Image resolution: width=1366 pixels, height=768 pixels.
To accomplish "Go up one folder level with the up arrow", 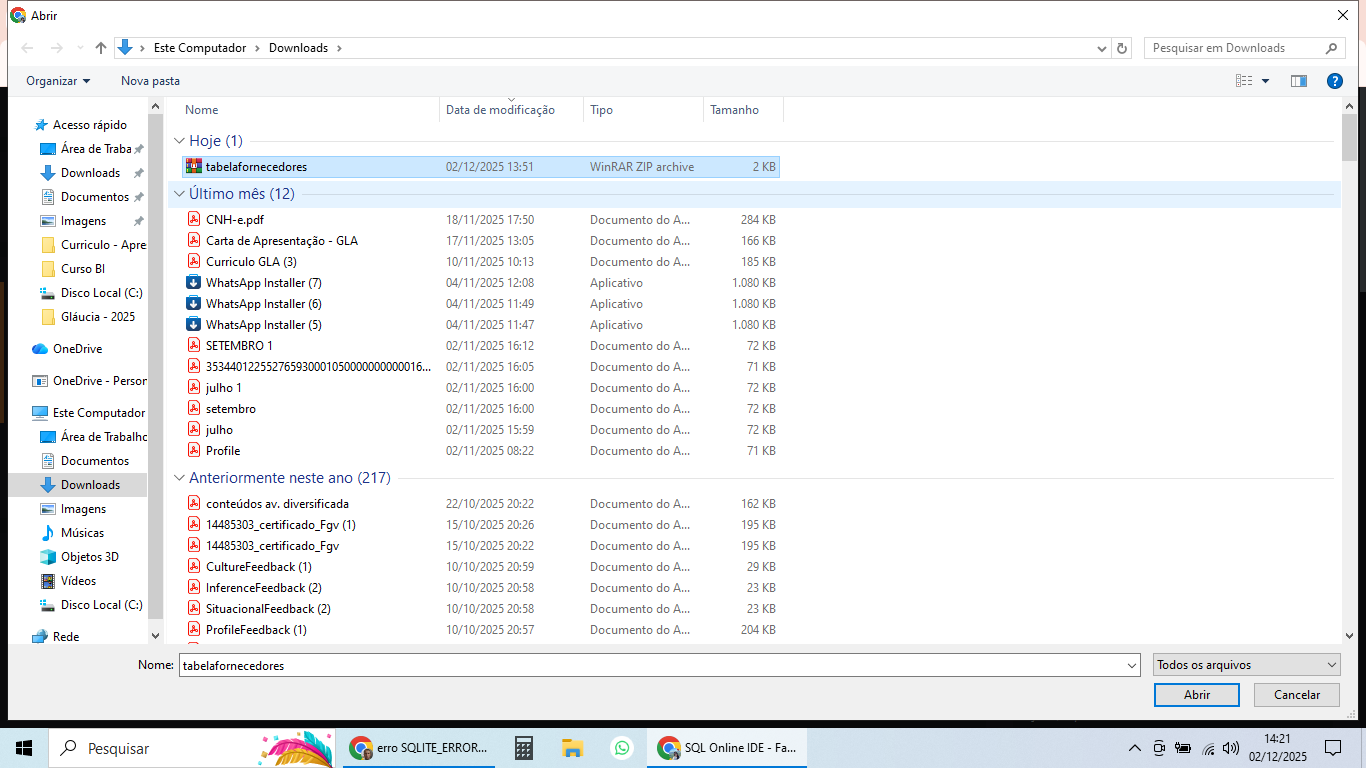I will 101,48.
